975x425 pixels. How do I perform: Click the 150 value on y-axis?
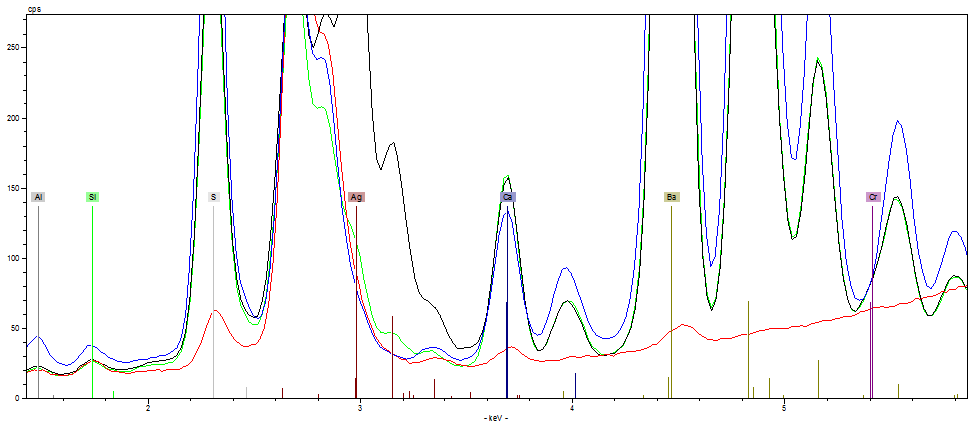click(x=12, y=188)
